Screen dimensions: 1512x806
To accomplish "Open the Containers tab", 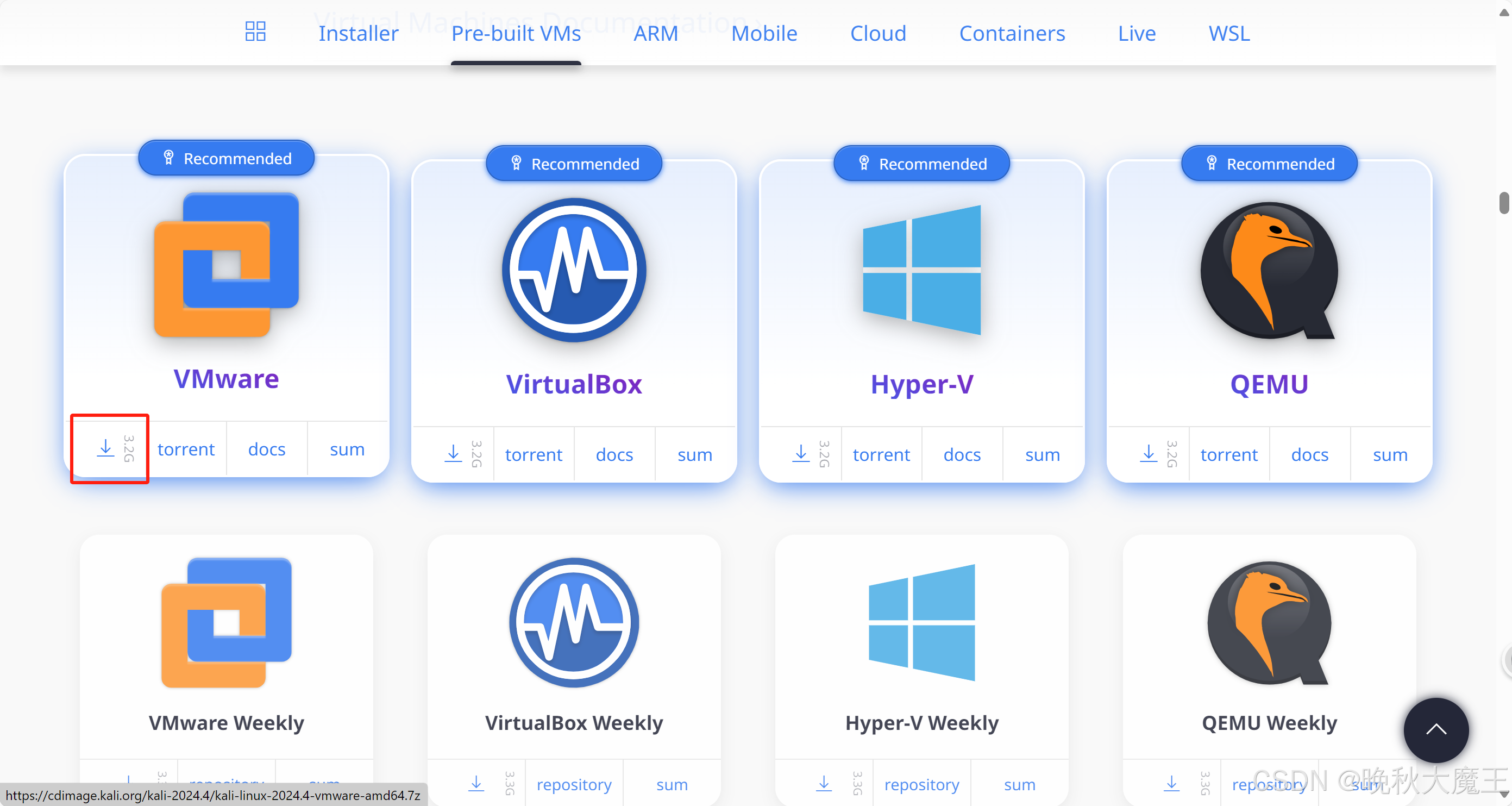I will (1012, 34).
